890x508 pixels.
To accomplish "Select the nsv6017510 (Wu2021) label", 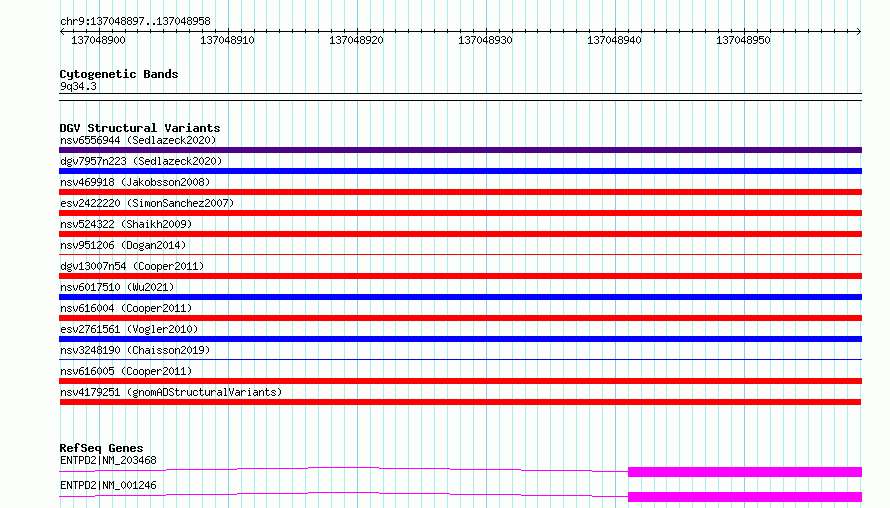I will [x=117, y=287].
